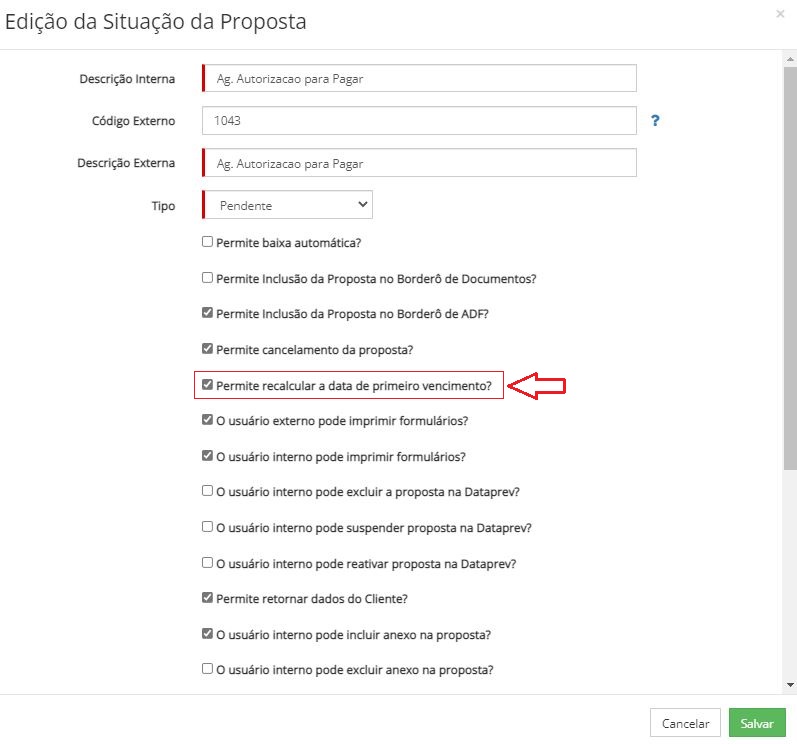Click the Salvar button
This screenshot has height=744, width=797.
coord(757,723)
